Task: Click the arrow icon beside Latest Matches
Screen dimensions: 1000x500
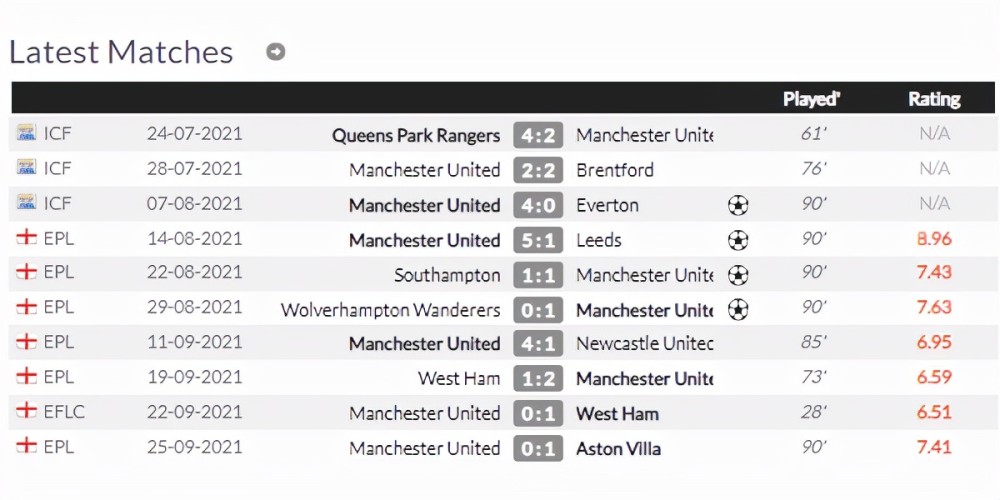Action: (276, 52)
